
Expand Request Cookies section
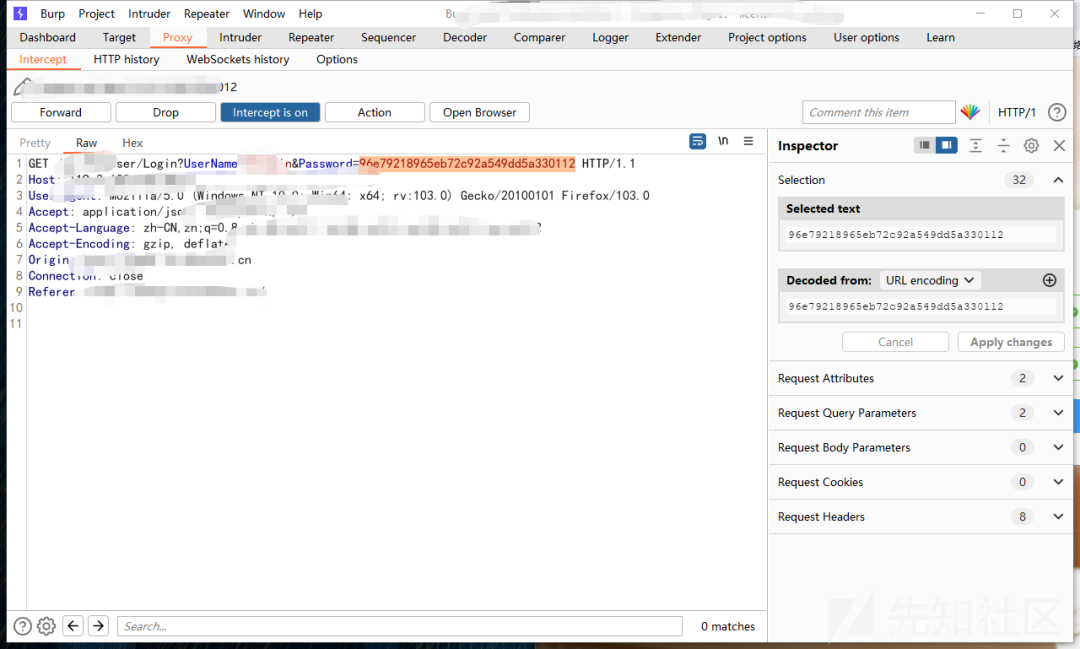(1058, 482)
